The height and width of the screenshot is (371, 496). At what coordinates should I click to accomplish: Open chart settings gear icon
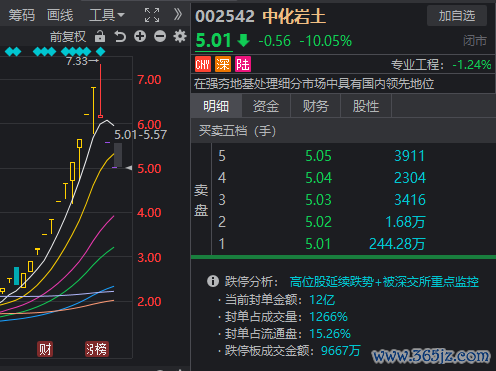pos(180,36)
